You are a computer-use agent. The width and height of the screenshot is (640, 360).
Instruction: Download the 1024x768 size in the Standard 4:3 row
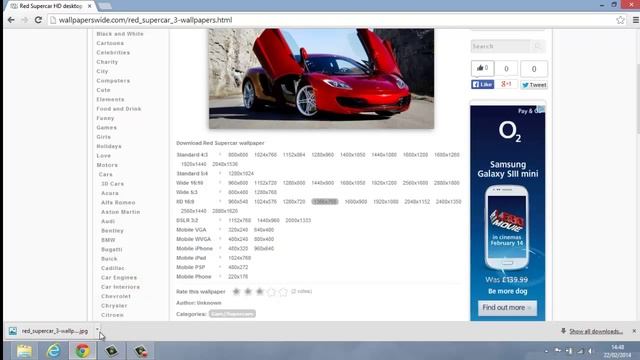265,155
